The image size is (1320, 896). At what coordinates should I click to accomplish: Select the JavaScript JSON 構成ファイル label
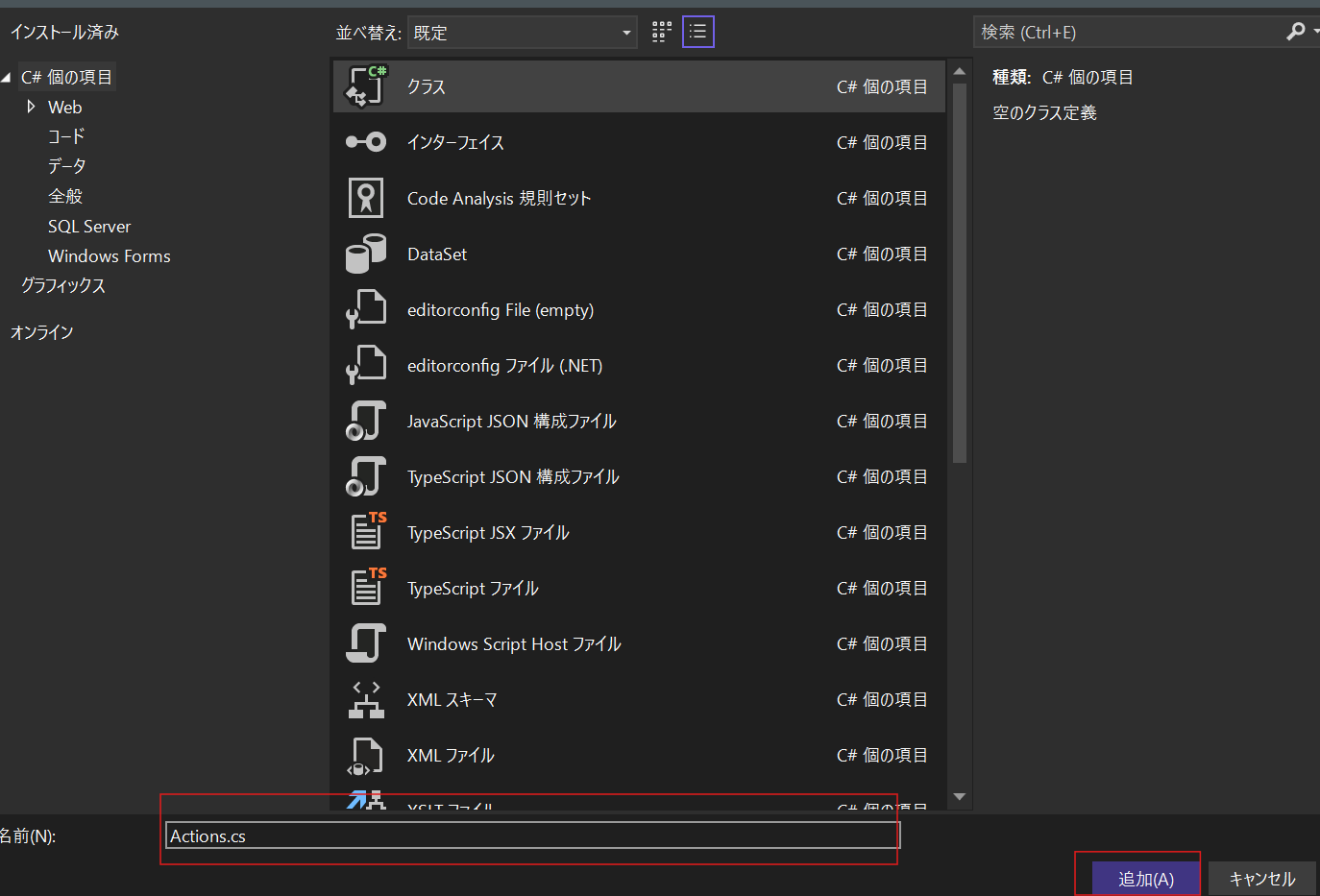(x=512, y=421)
